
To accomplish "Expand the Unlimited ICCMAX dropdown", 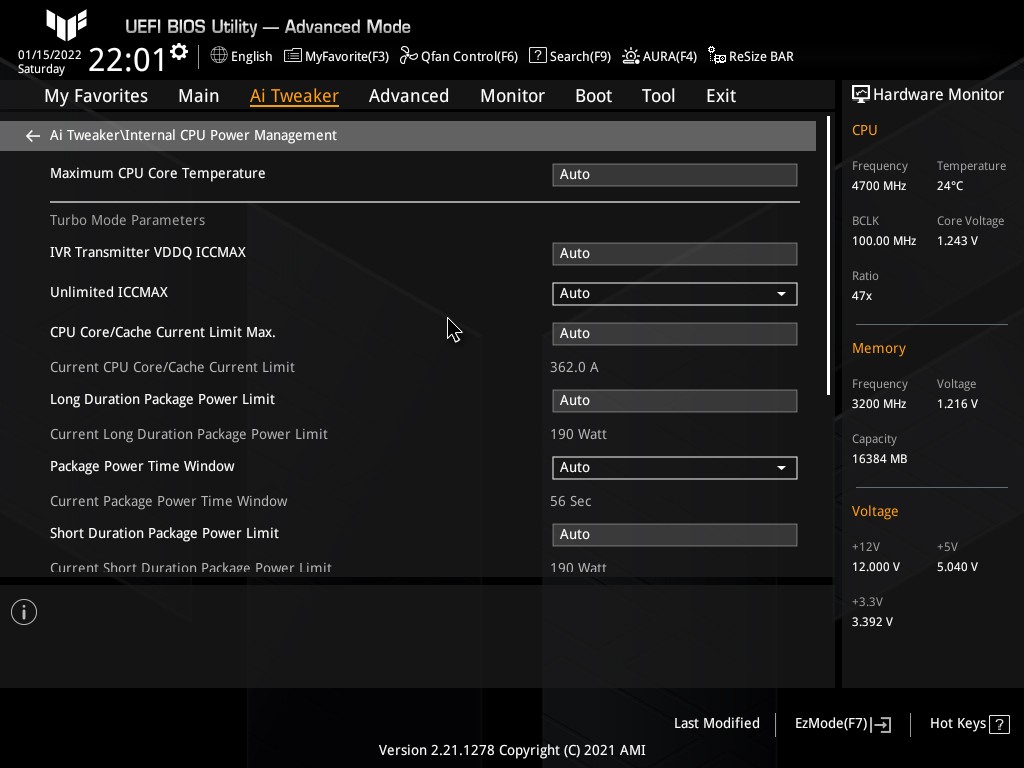I will 781,294.
